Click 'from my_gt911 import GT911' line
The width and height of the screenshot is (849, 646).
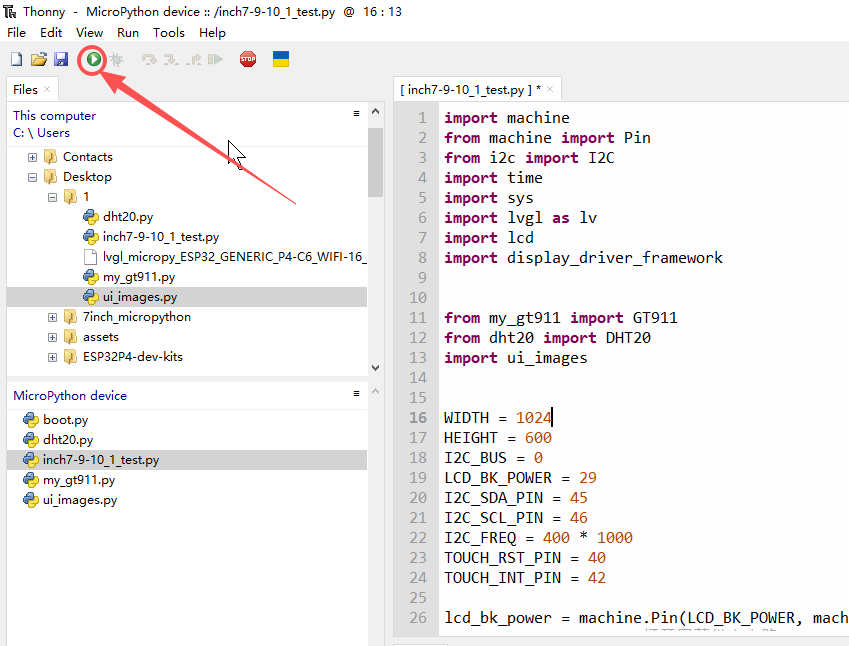tap(560, 318)
